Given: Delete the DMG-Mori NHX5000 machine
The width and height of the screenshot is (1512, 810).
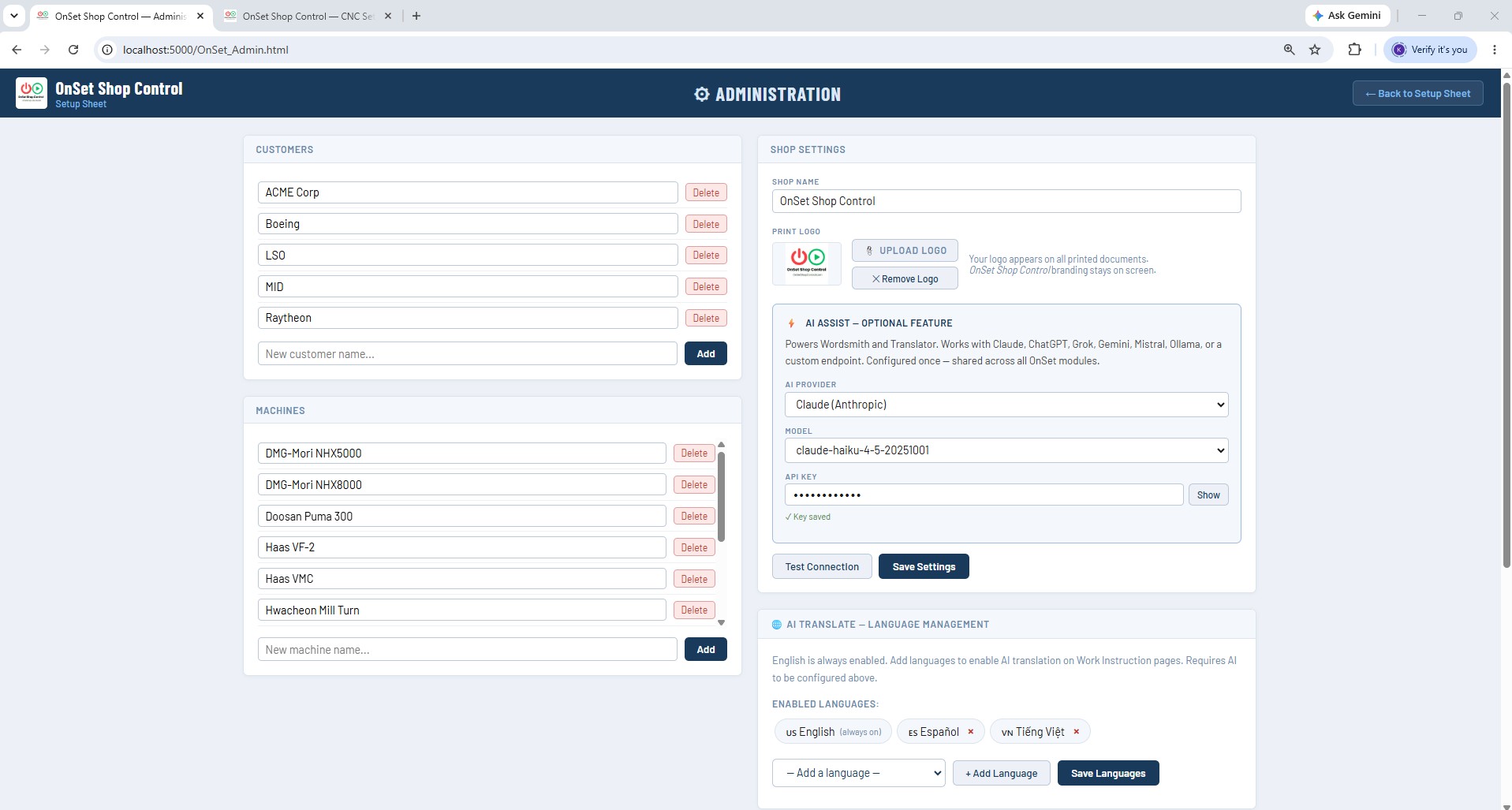Looking at the screenshot, I should pos(694,454).
